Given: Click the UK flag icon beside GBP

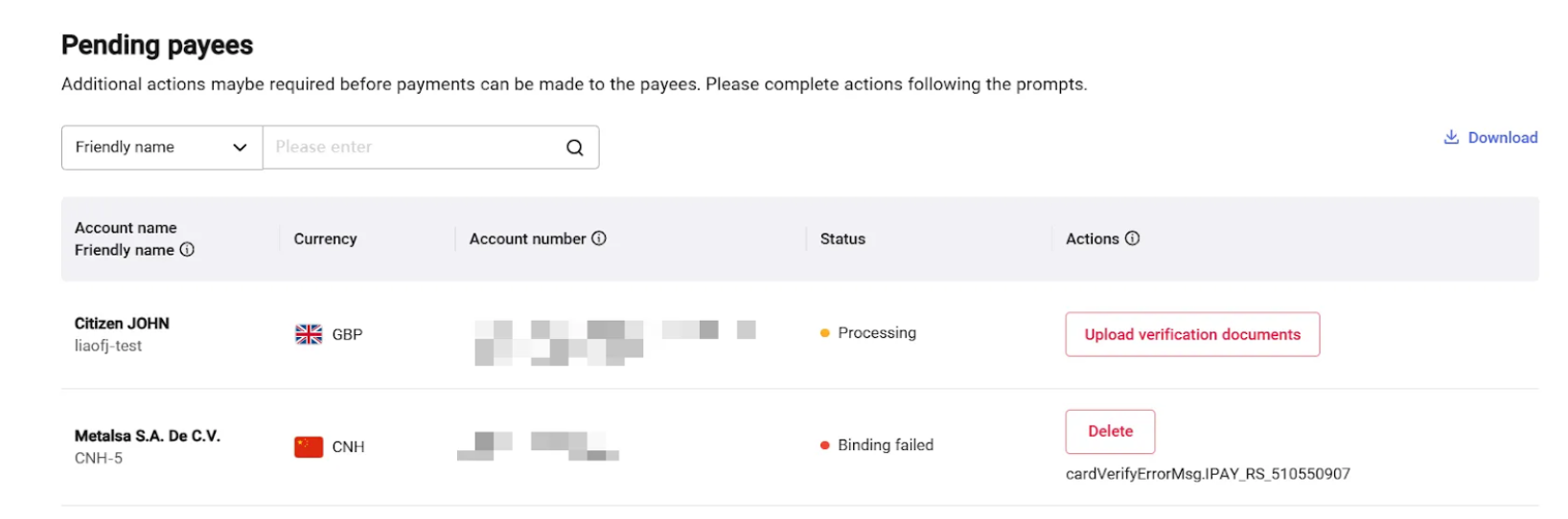Looking at the screenshot, I should click(309, 334).
